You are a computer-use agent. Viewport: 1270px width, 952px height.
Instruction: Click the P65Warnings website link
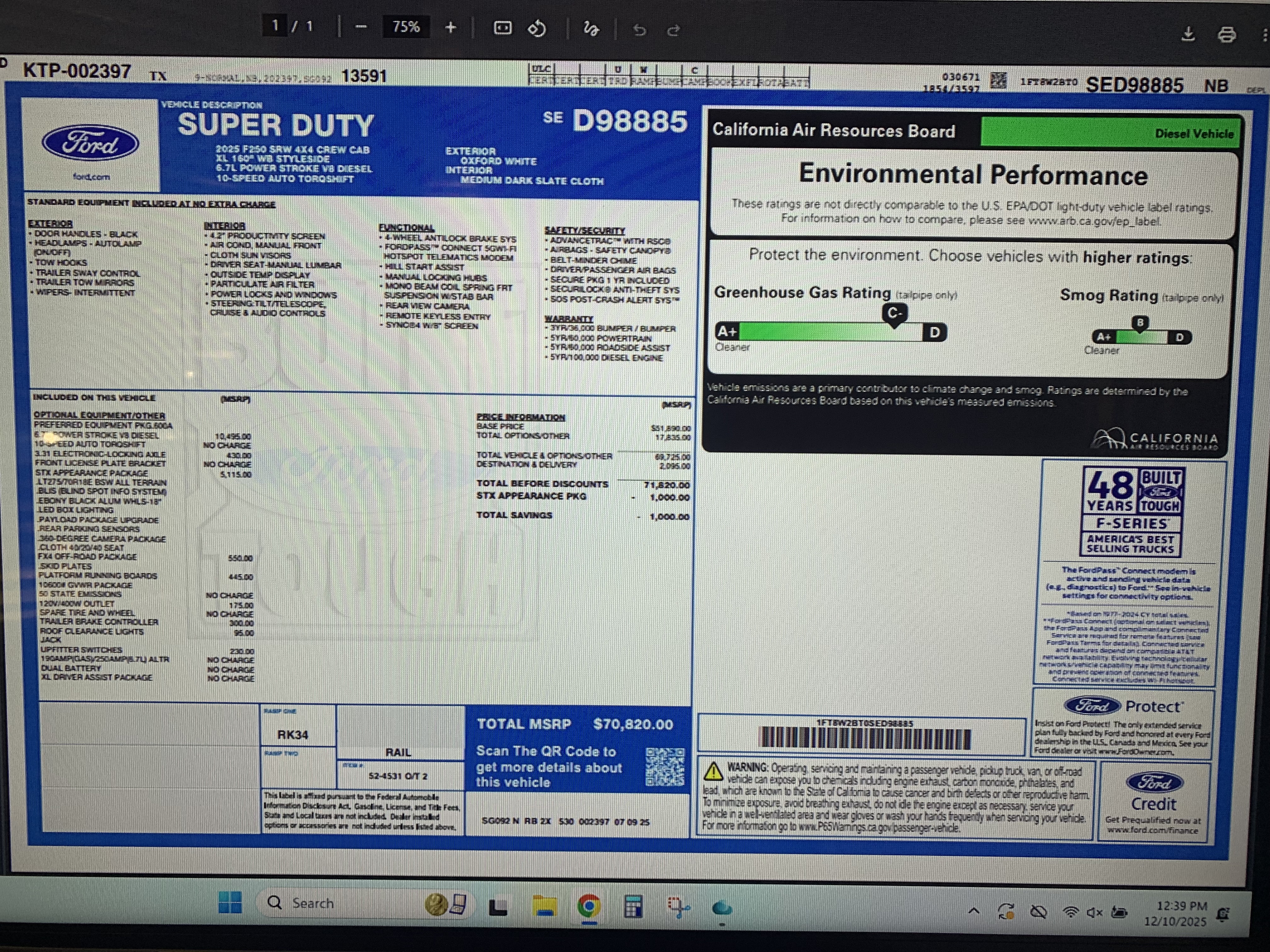878,827
